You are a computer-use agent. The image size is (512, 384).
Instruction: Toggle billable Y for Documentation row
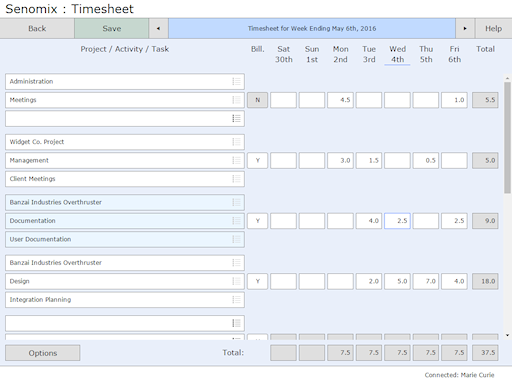(x=257, y=221)
